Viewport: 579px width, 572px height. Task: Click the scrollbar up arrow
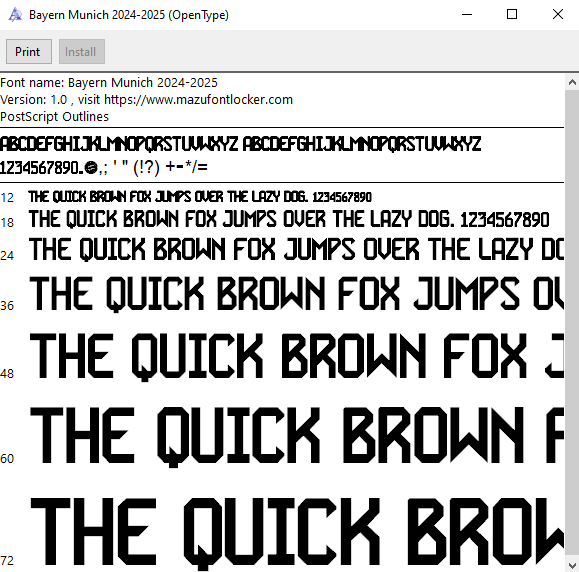pyautogui.click(x=572, y=82)
